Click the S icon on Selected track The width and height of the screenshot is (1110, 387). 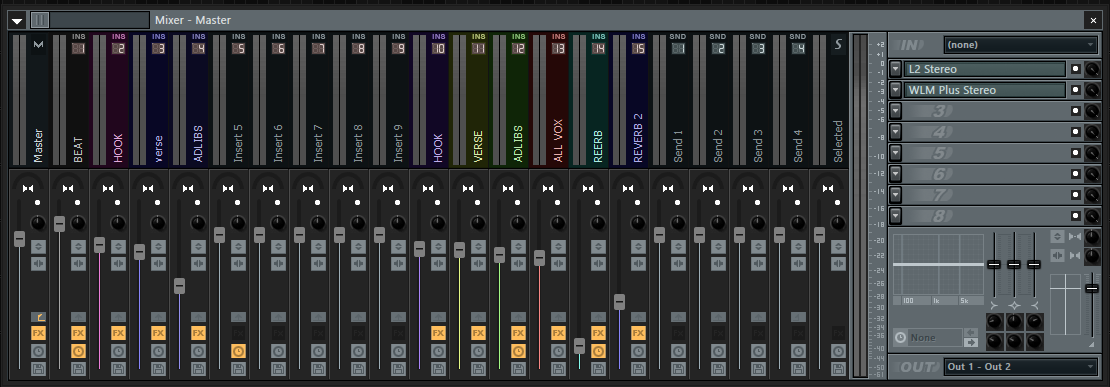point(838,45)
